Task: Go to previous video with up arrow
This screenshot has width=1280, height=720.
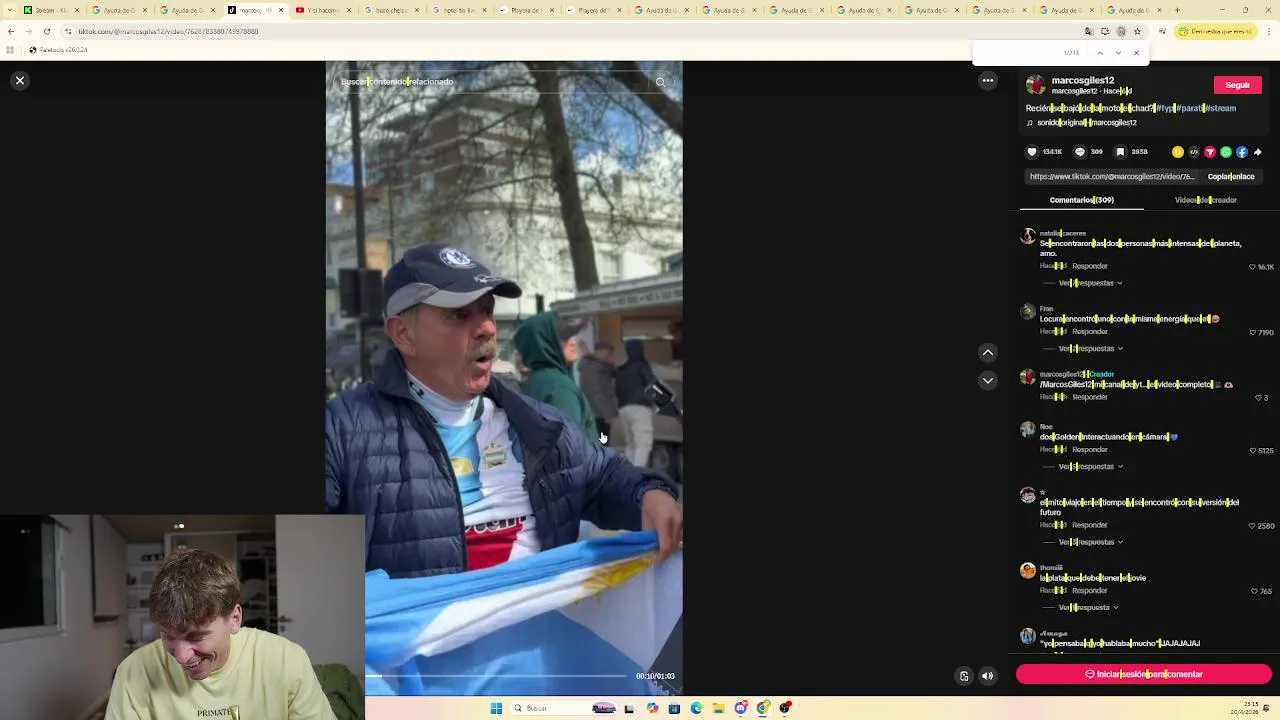Action: (x=988, y=352)
